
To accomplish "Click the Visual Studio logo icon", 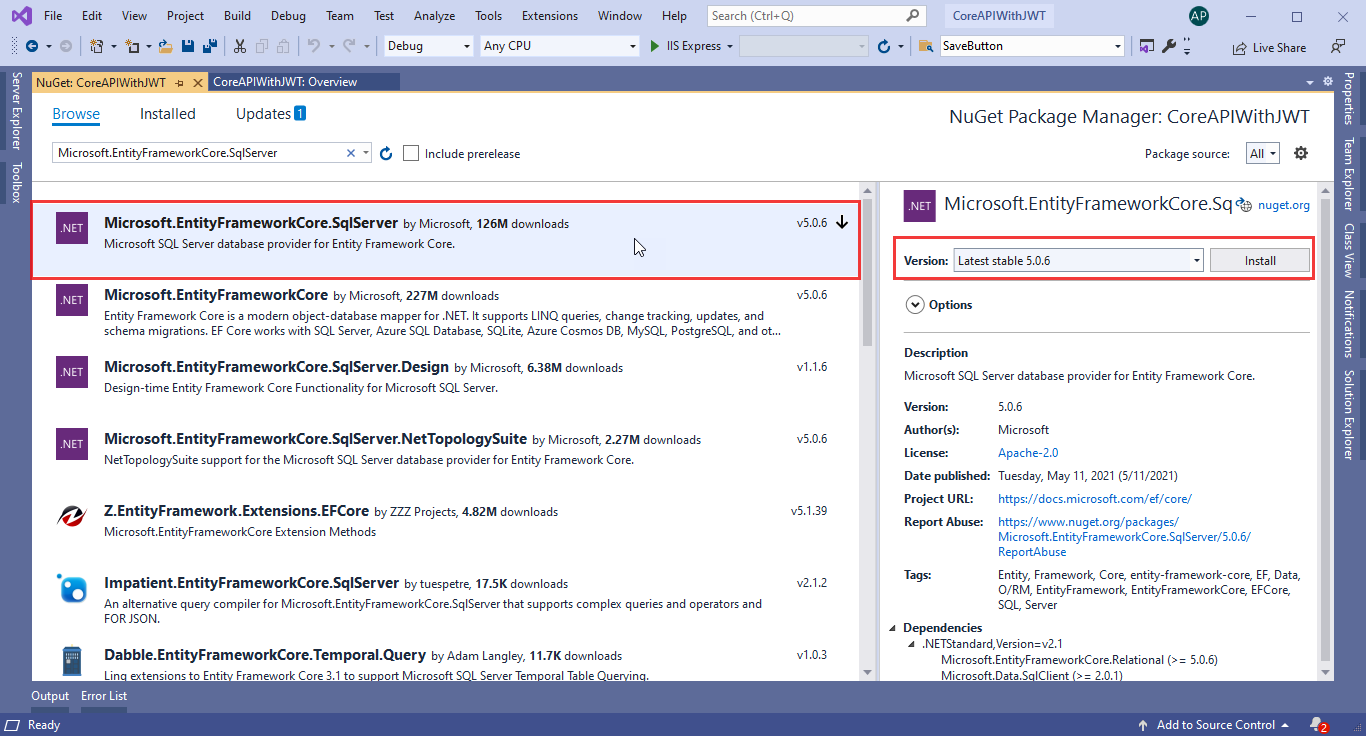I will (21, 16).
